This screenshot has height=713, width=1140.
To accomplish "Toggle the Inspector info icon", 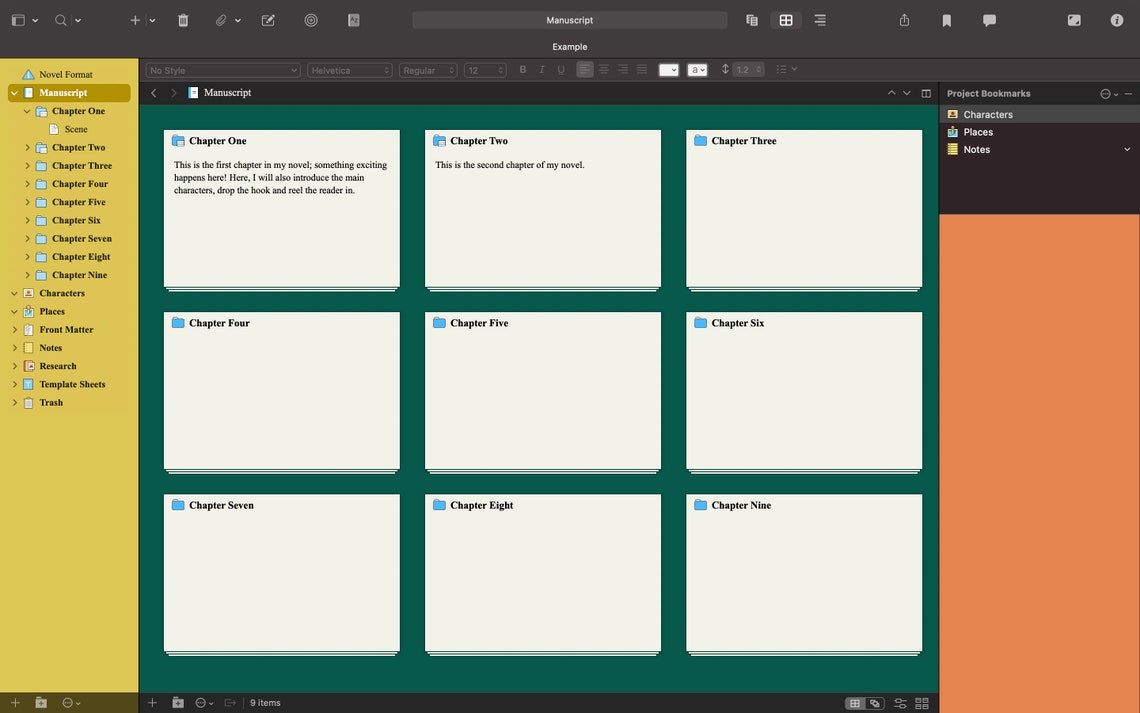I will pos(1117,20).
